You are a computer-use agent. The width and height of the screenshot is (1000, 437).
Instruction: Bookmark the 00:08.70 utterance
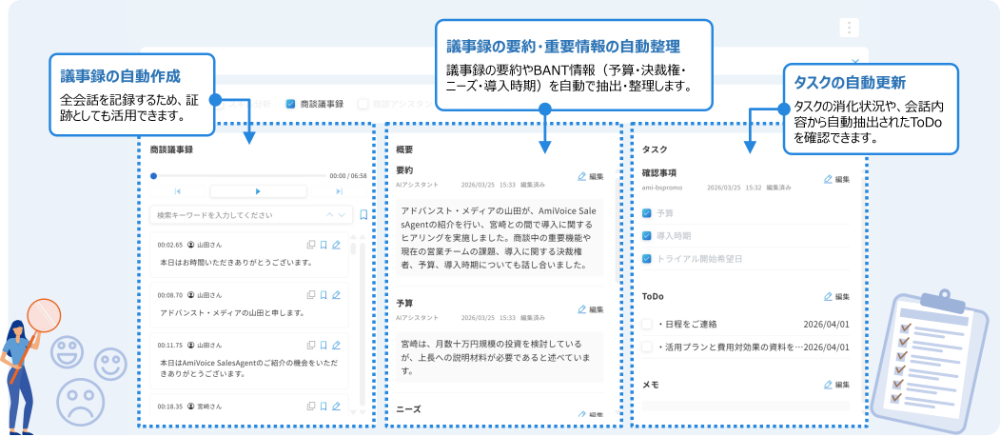(323, 295)
